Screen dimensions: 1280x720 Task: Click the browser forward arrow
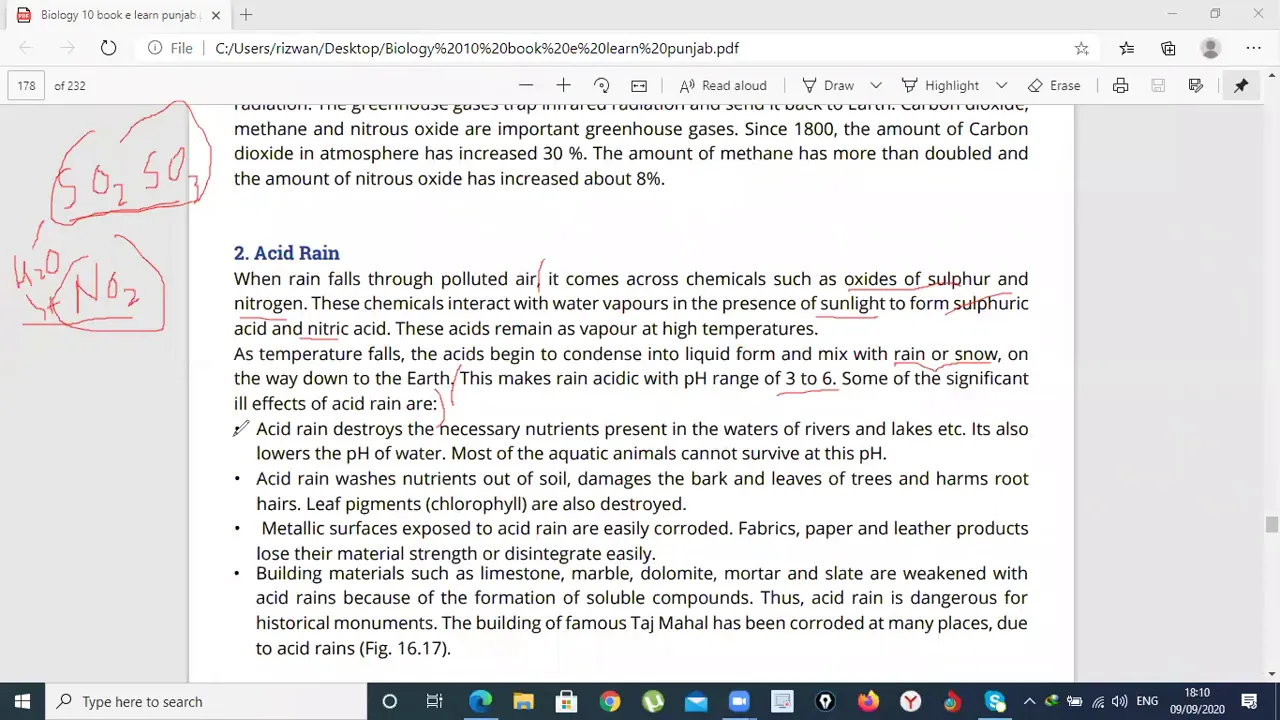pos(67,48)
